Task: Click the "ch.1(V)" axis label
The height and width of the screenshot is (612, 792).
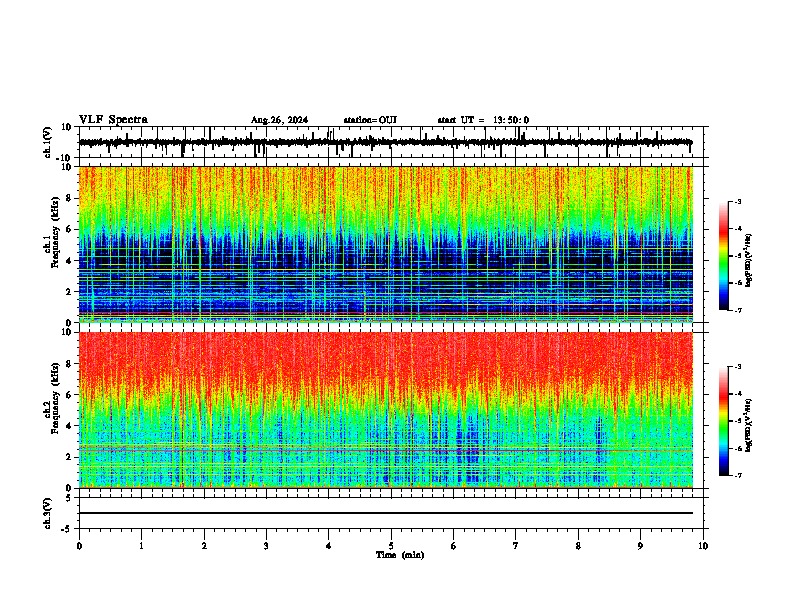Action: click(x=48, y=142)
